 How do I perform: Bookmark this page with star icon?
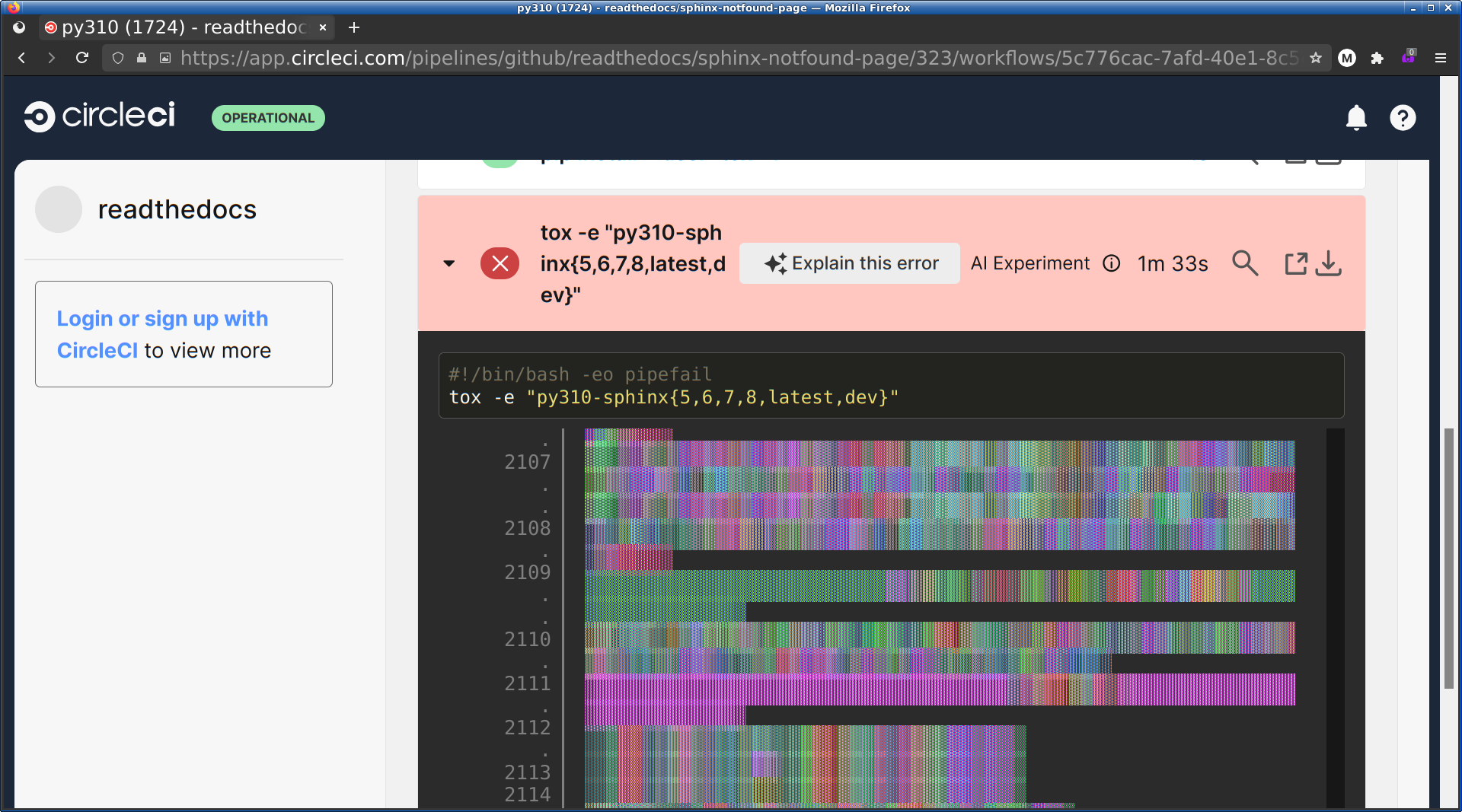coord(1315,58)
